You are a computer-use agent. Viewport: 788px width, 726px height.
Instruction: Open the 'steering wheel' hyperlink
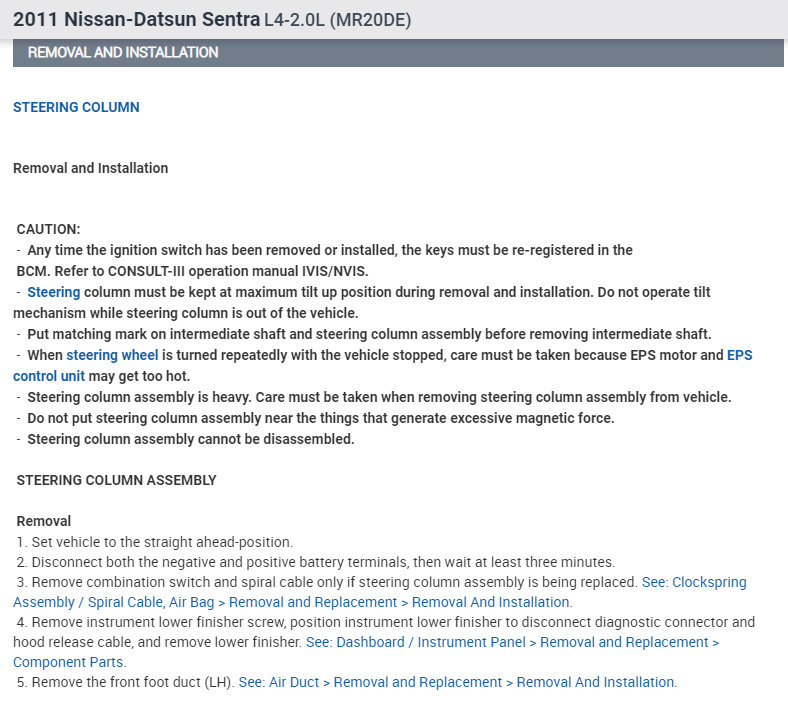(112, 355)
